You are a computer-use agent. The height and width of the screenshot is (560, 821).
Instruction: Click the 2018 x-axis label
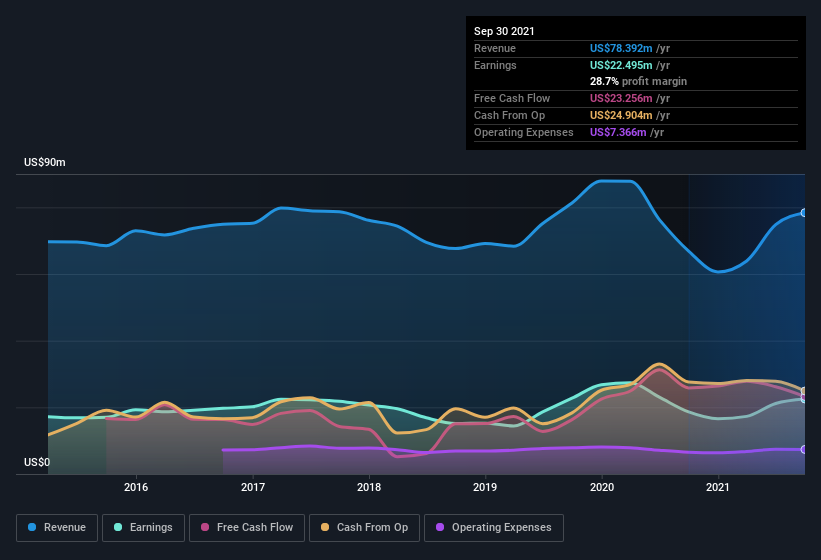pos(369,487)
